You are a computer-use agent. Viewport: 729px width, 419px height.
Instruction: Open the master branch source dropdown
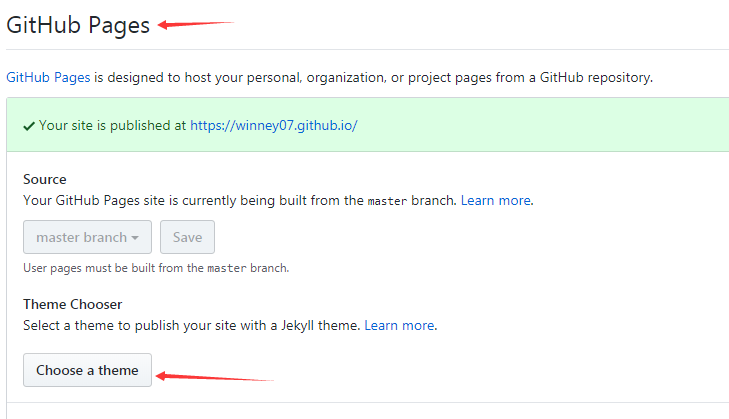[87, 237]
